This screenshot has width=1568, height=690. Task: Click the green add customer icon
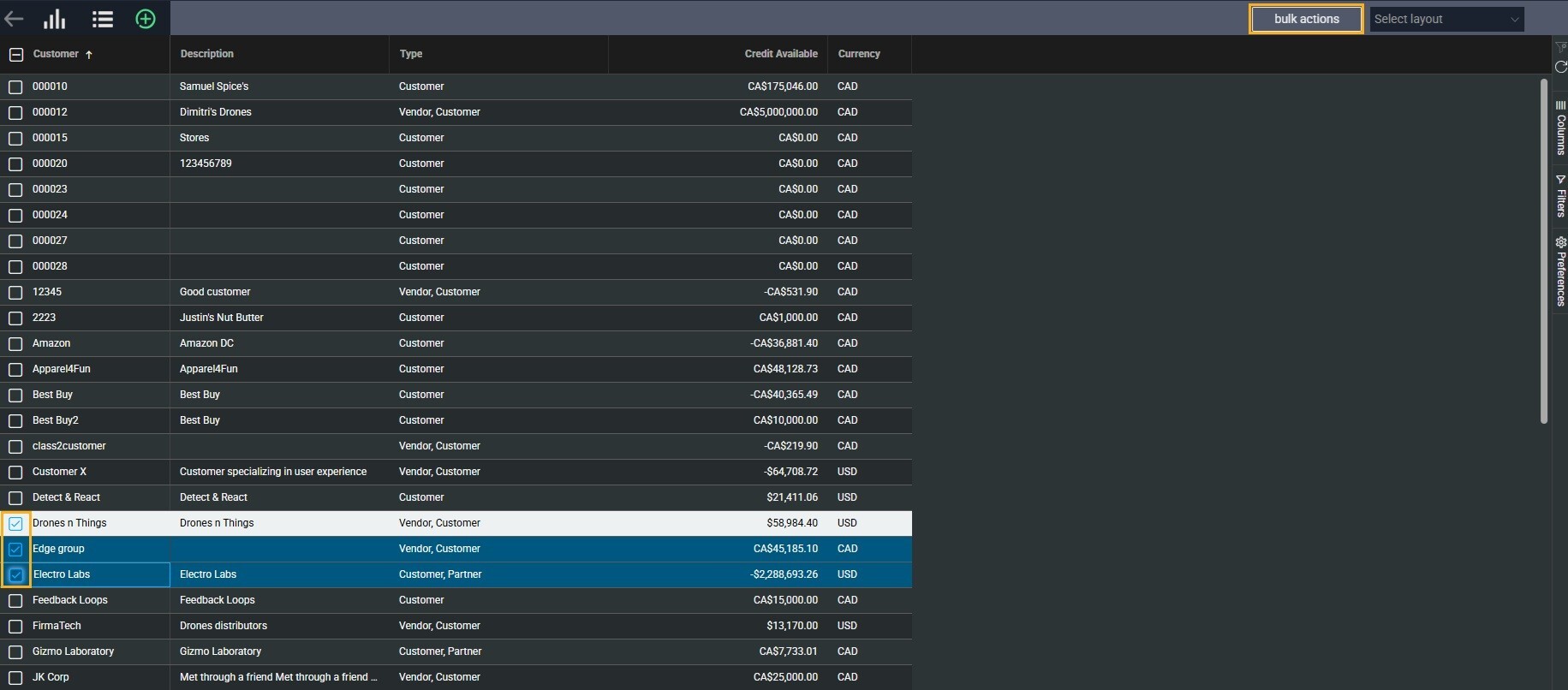[x=146, y=19]
